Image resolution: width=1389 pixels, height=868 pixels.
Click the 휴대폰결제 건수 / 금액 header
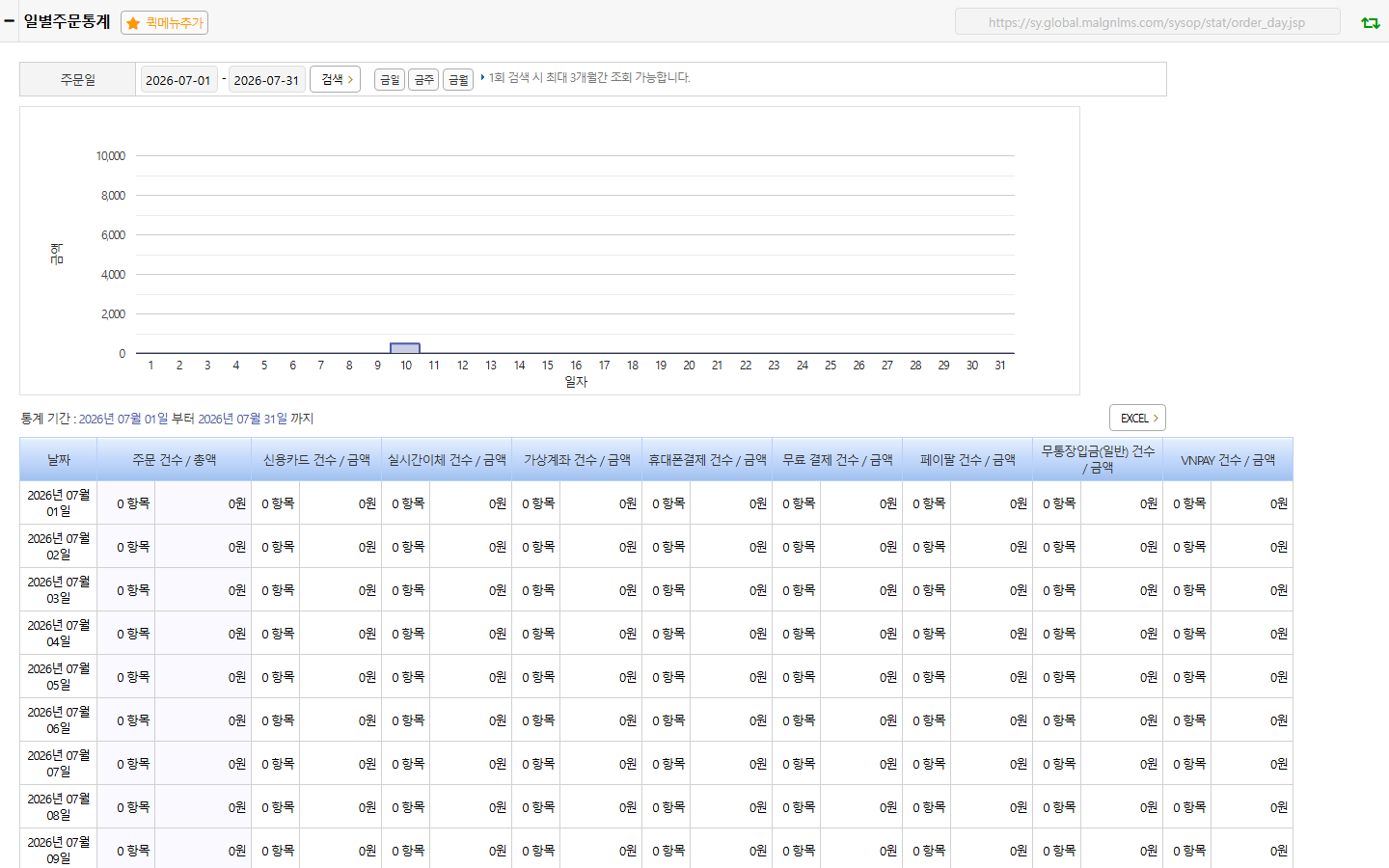click(707, 460)
